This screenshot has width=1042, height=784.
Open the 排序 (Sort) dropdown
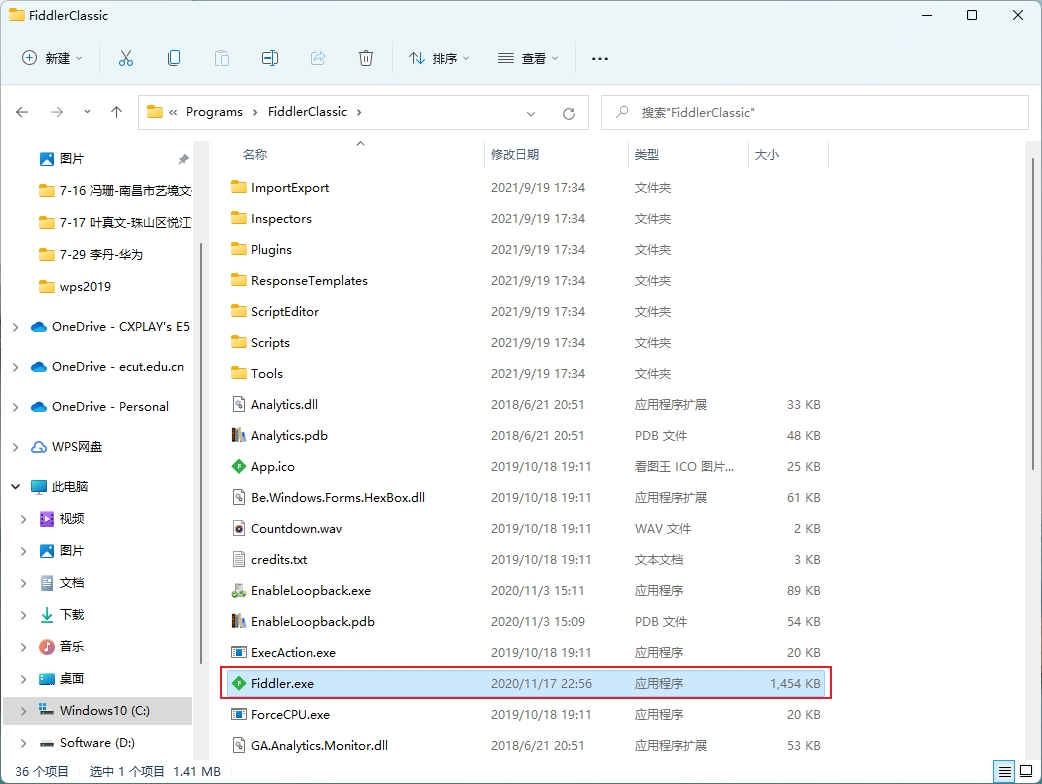pyautogui.click(x=439, y=58)
